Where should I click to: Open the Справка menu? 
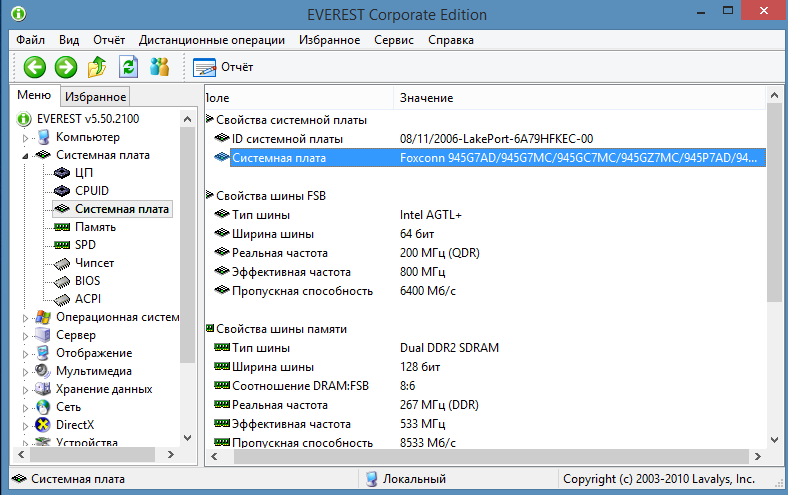[x=451, y=40]
